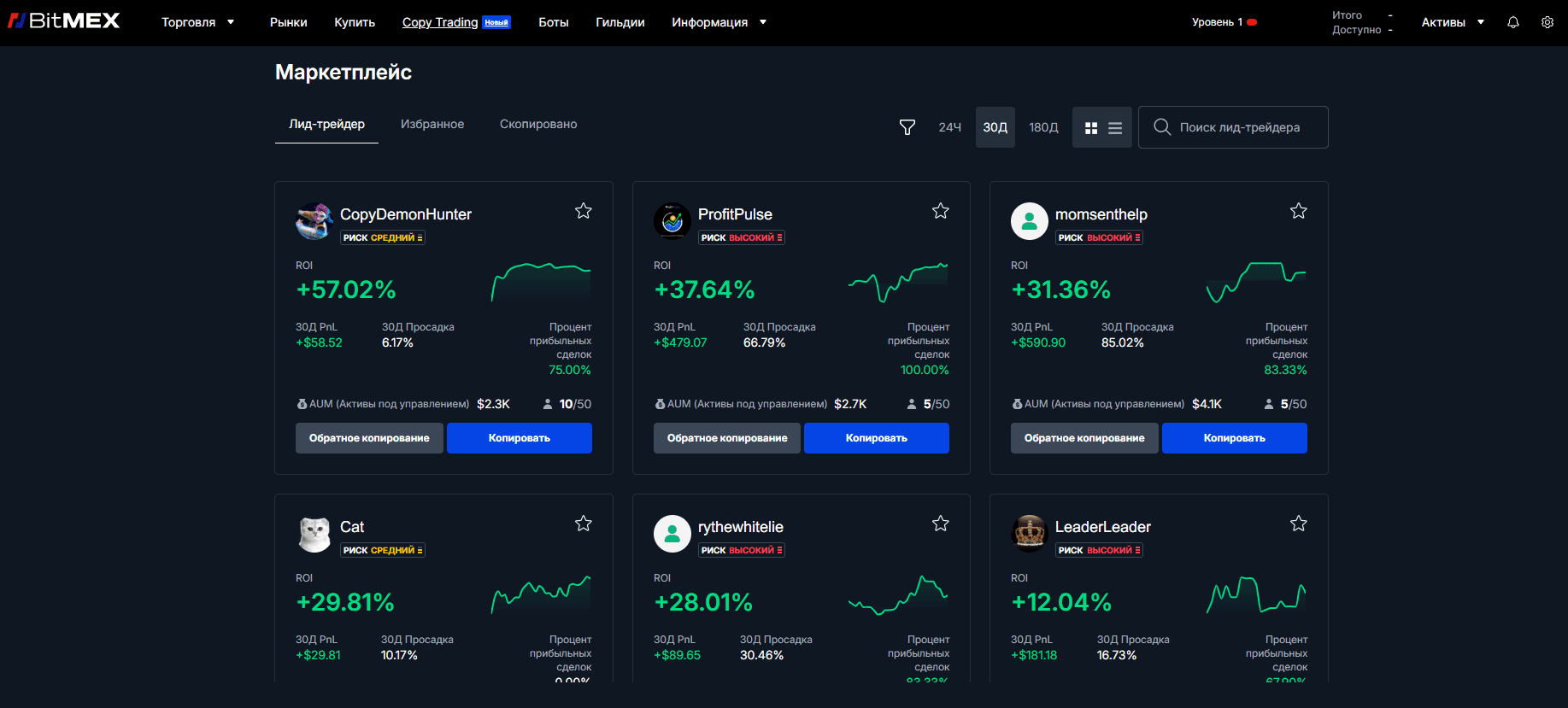Open the settings gear icon
Viewport: 1568px width, 708px height.
coord(1547,22)
